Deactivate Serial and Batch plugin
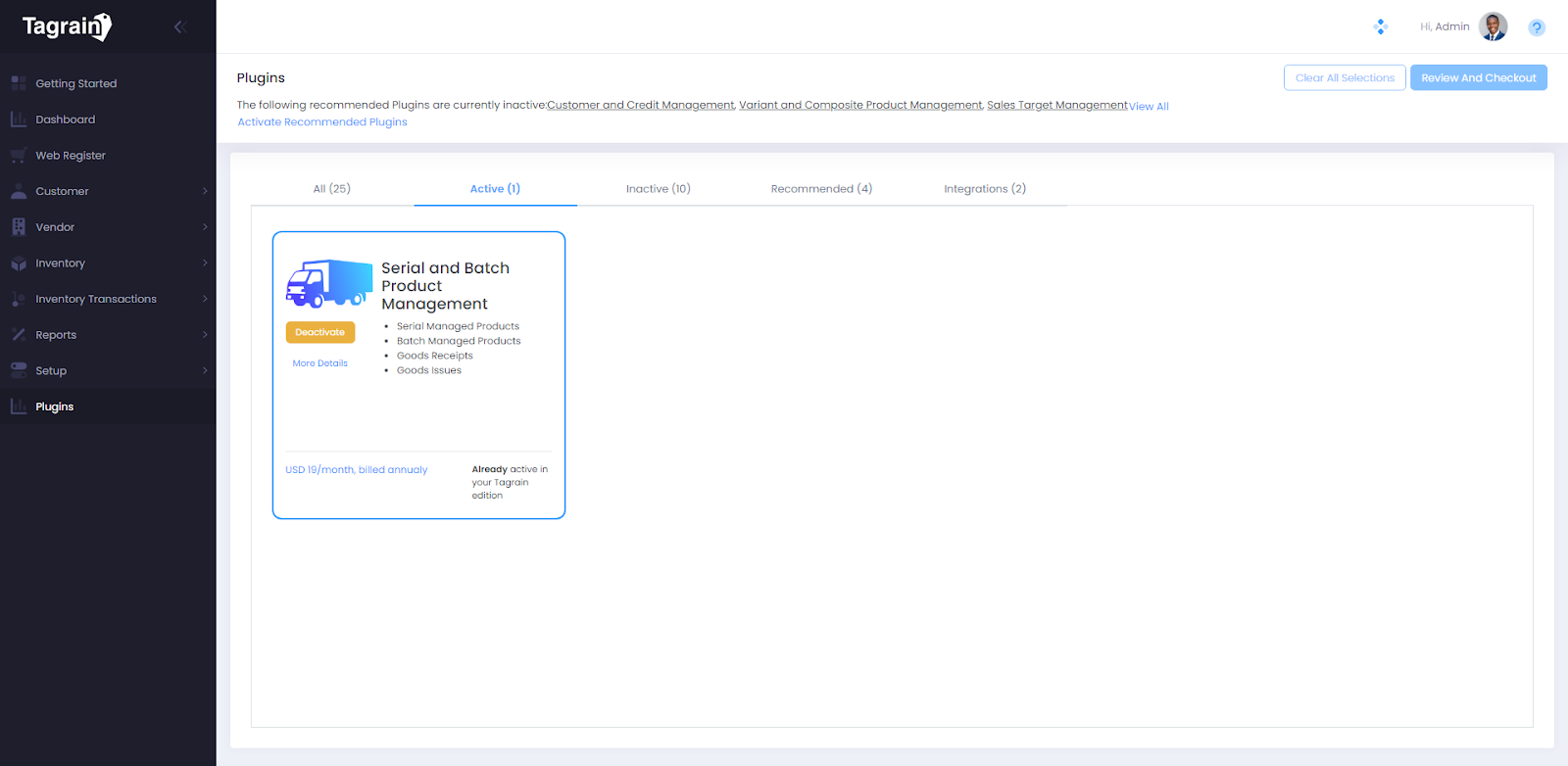Viewport: 1568px width, 766px height. (x=320, y=332)
